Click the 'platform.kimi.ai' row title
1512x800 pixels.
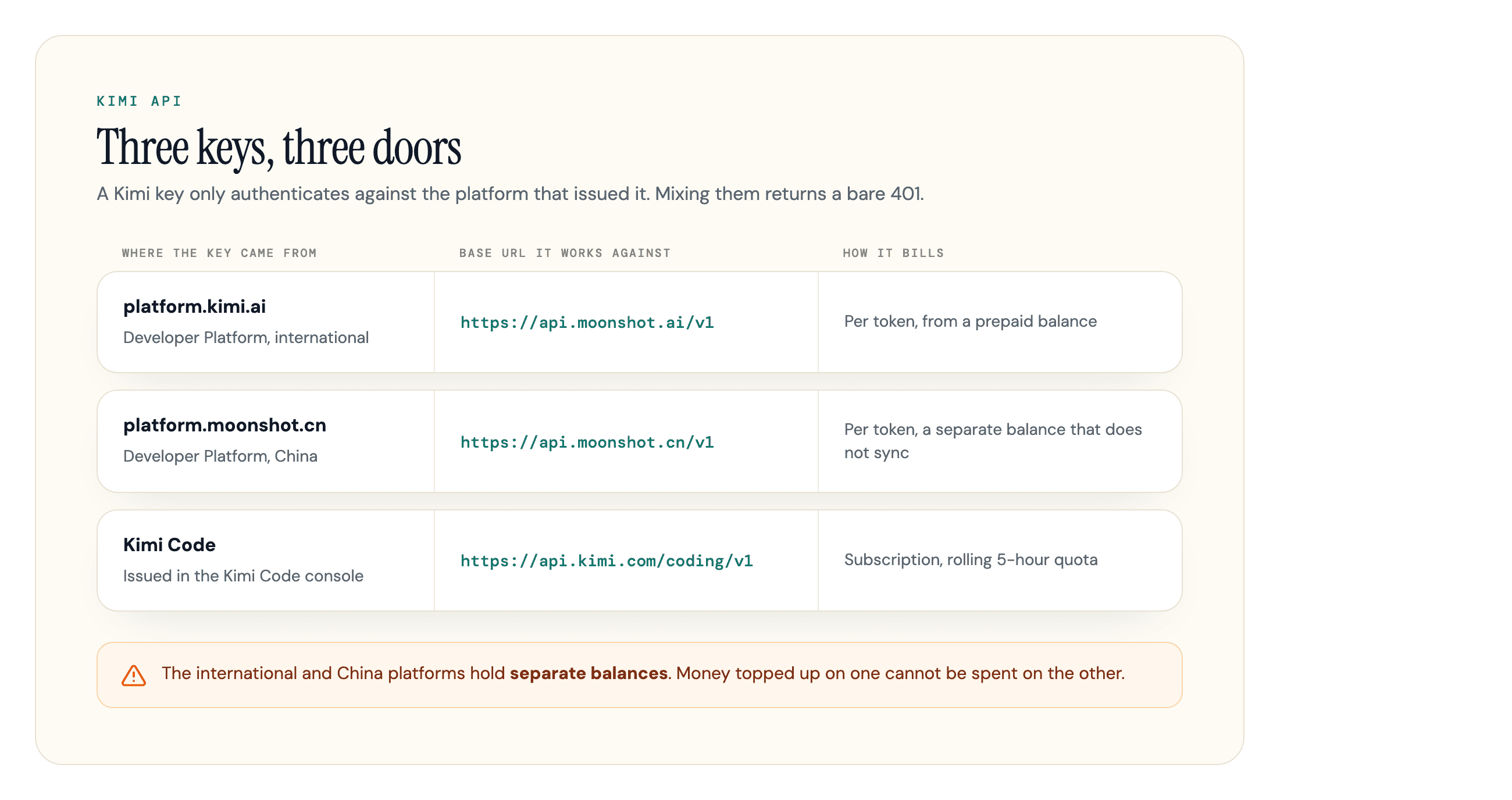click(x=194, y=306)
